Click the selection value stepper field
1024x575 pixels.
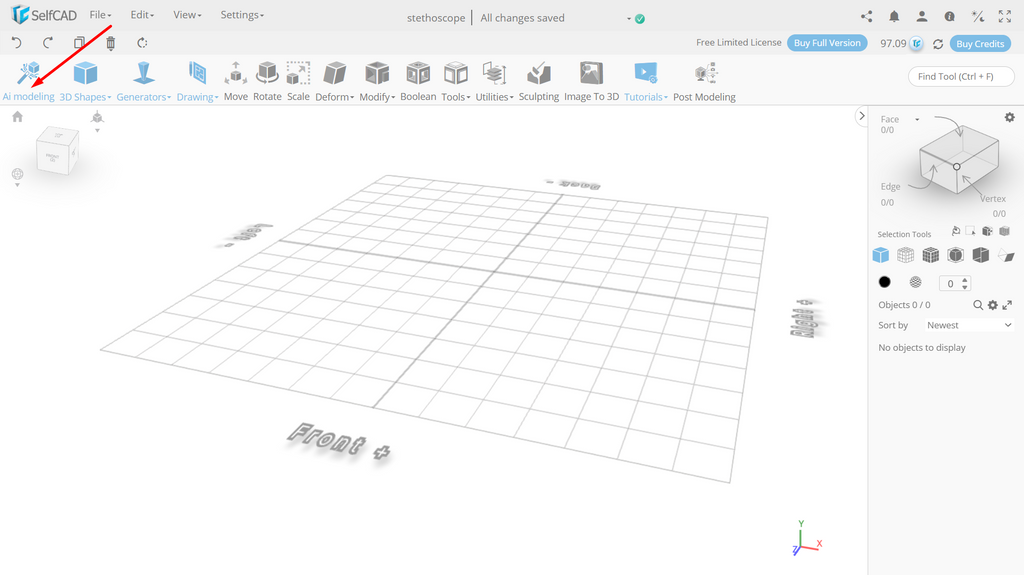[x=955, y=283]
